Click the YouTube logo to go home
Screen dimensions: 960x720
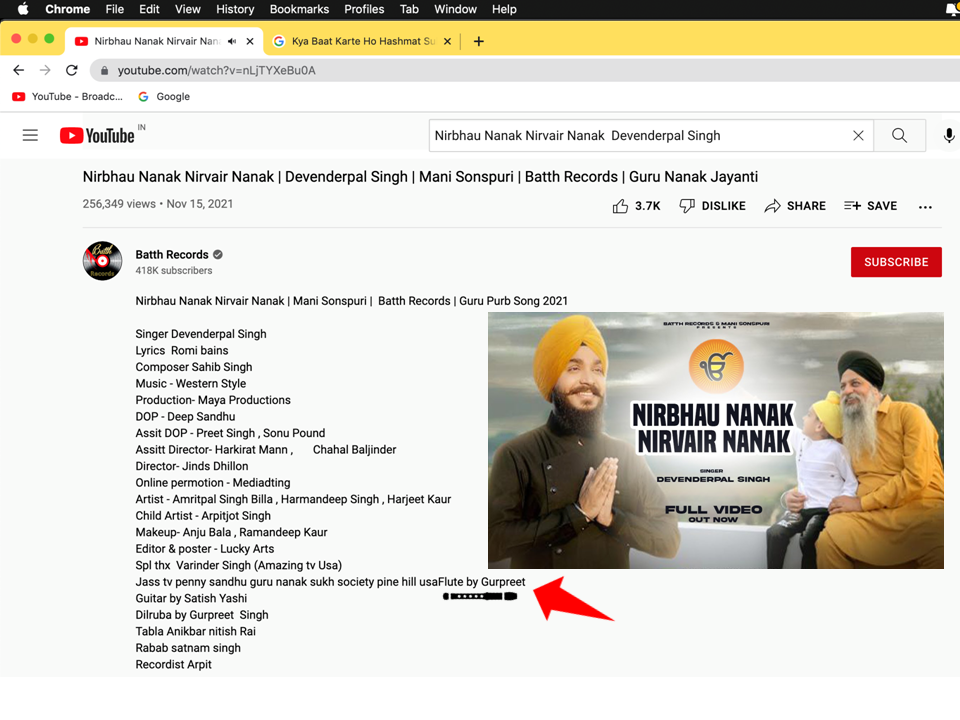[97, 135]
